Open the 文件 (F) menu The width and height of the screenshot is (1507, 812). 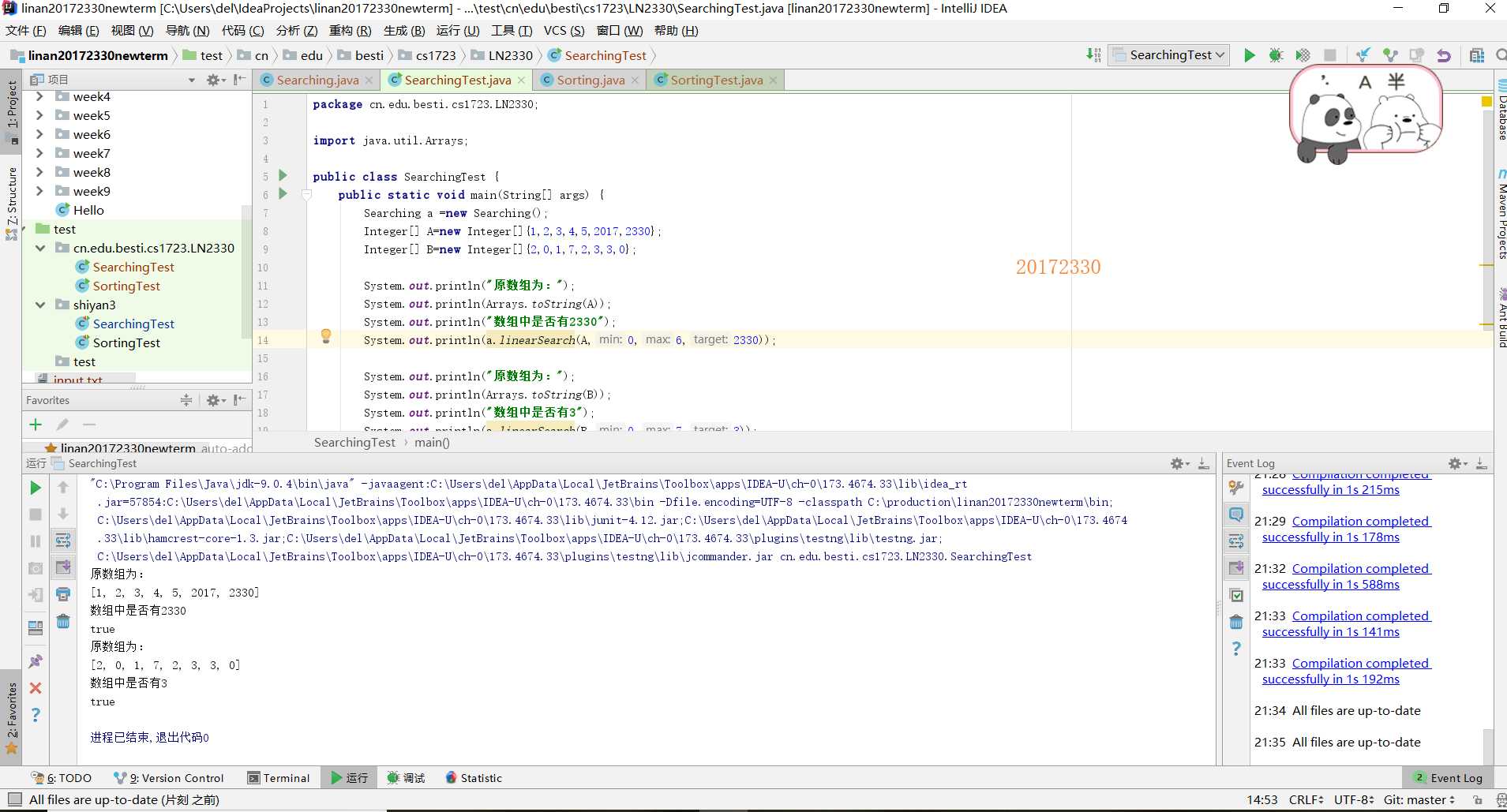point(26,30)
